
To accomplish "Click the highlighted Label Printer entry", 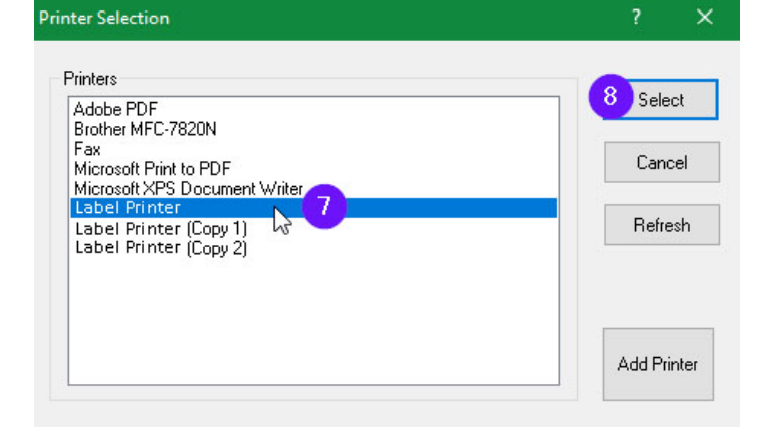I will [x=127, y=208].
